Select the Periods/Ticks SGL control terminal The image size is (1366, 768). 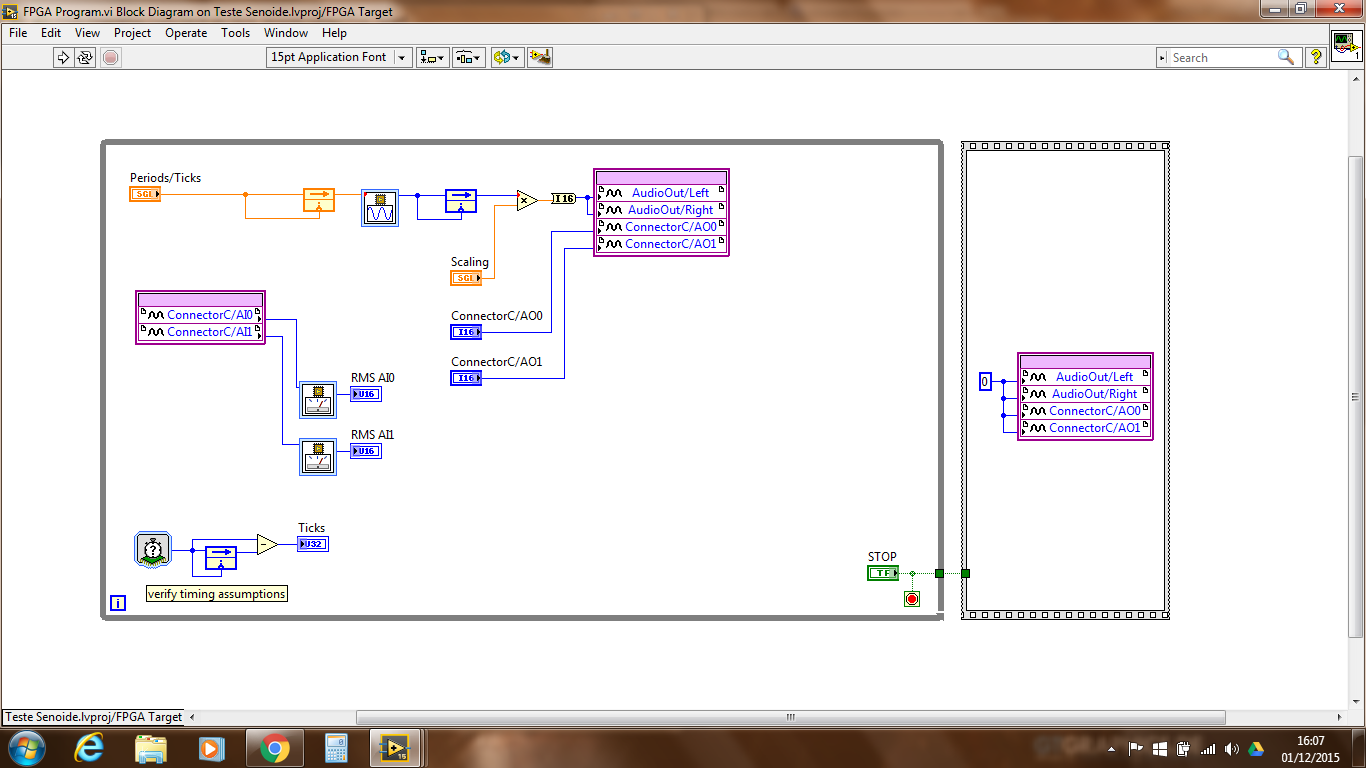145,194
